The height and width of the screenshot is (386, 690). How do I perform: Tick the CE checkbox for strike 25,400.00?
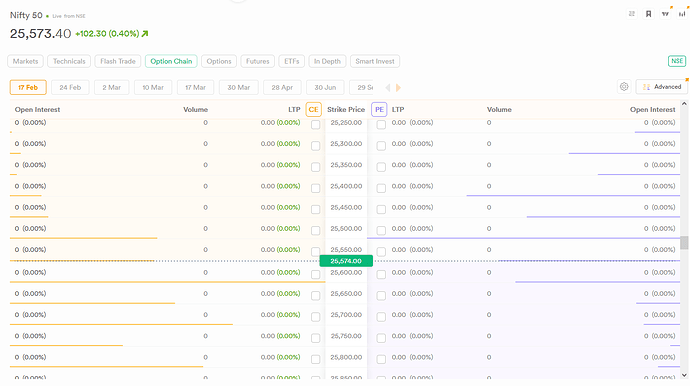click(316, 188)
